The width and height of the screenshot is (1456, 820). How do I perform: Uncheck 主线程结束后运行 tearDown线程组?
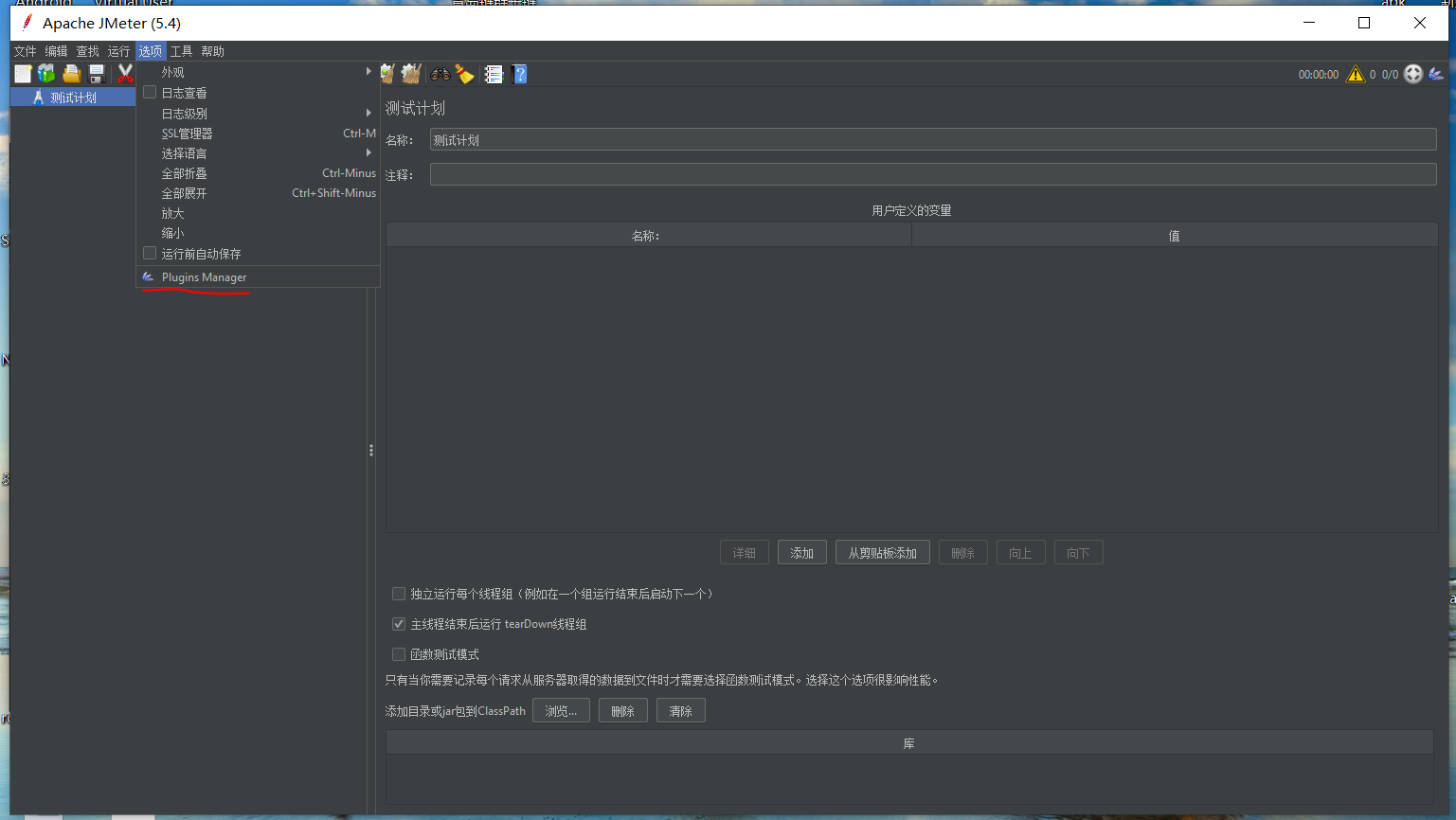[399, 624]
